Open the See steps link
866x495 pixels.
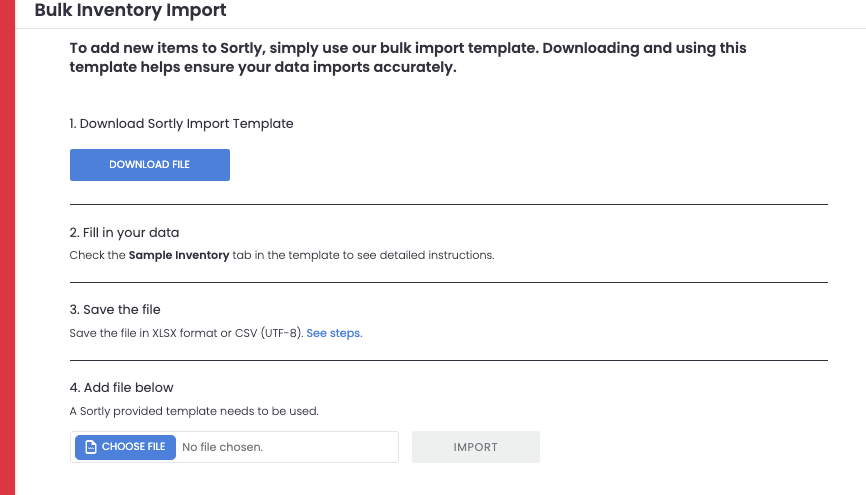pyautogui.click(x=334, y=333)
